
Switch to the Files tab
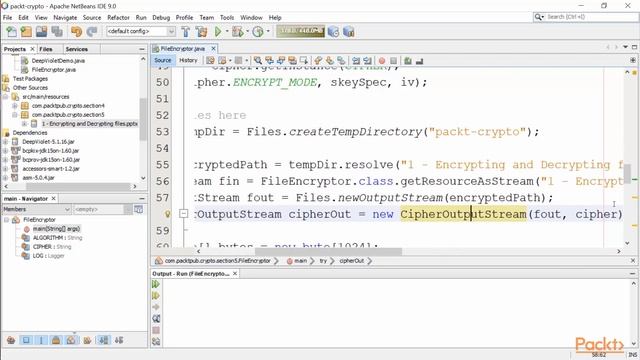[x=46, y=49]
